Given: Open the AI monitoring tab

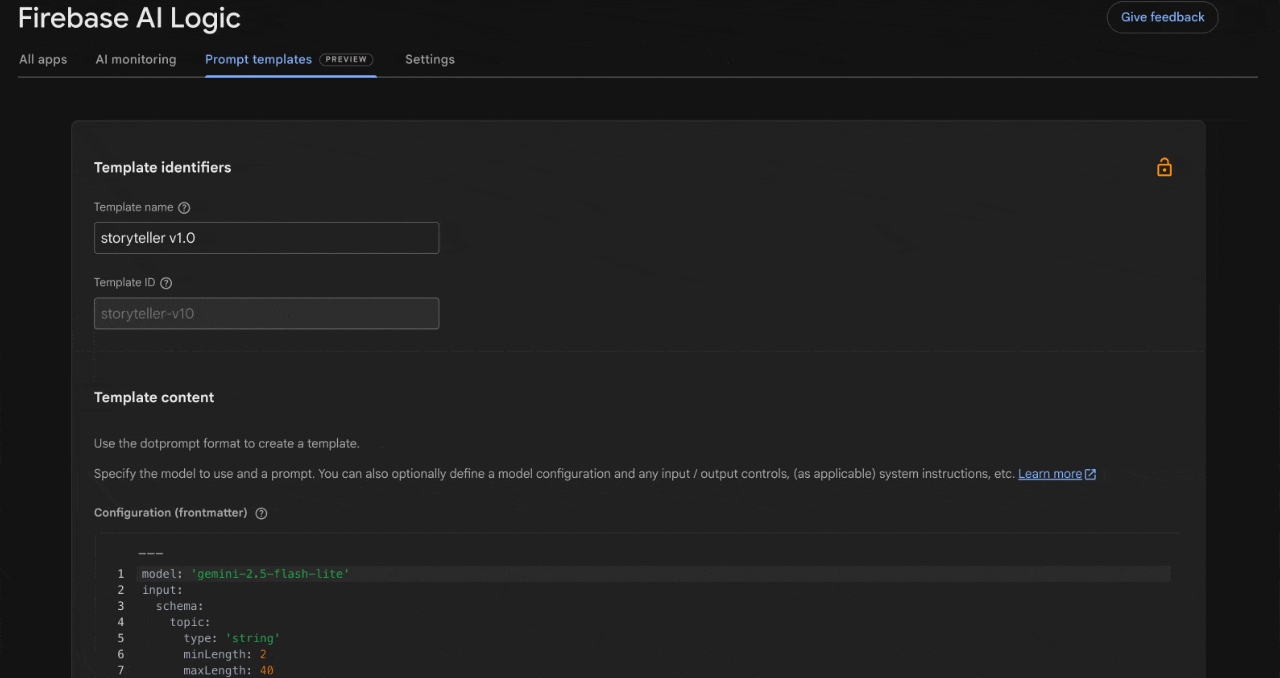Looking at the screenshot, I should pos(136,60).
